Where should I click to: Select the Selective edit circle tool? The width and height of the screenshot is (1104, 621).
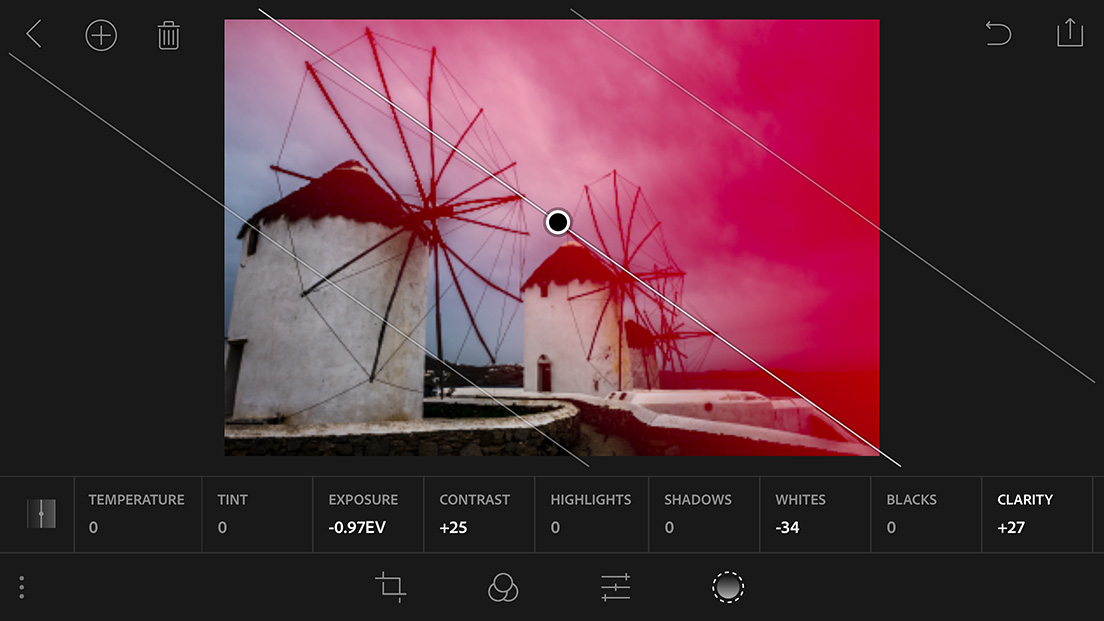[x=728, y=587]
